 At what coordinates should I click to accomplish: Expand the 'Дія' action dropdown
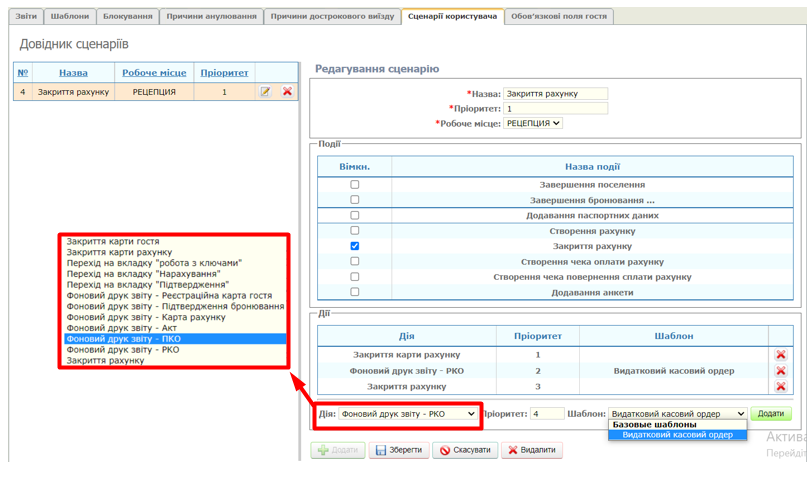(x=408, y=414)
